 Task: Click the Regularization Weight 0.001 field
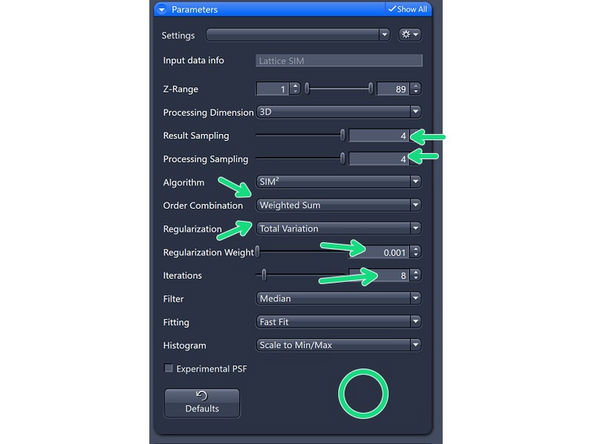pyautogui.click(x=379, y=252)
